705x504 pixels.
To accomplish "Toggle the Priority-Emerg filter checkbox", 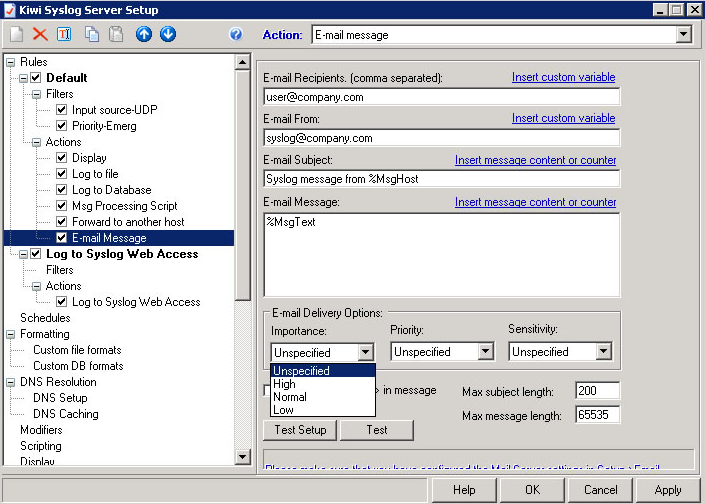I will click(62, 126).
